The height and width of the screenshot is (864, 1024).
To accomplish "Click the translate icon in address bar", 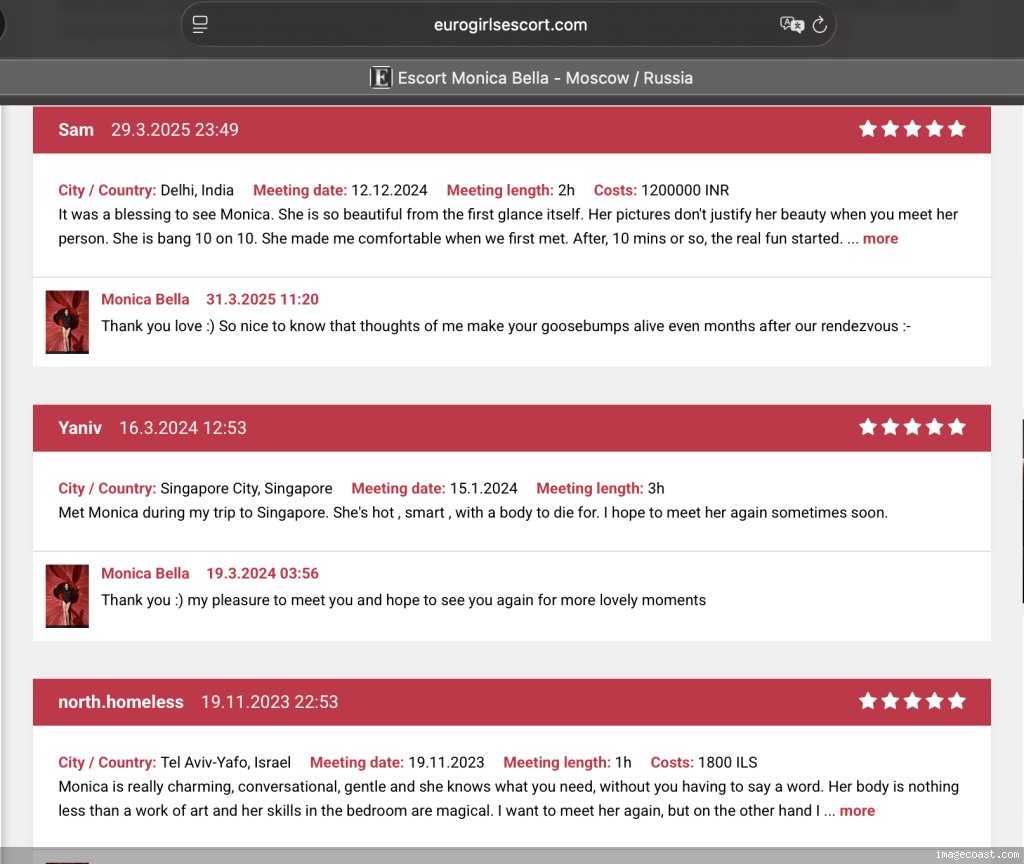I will point(791,25).
